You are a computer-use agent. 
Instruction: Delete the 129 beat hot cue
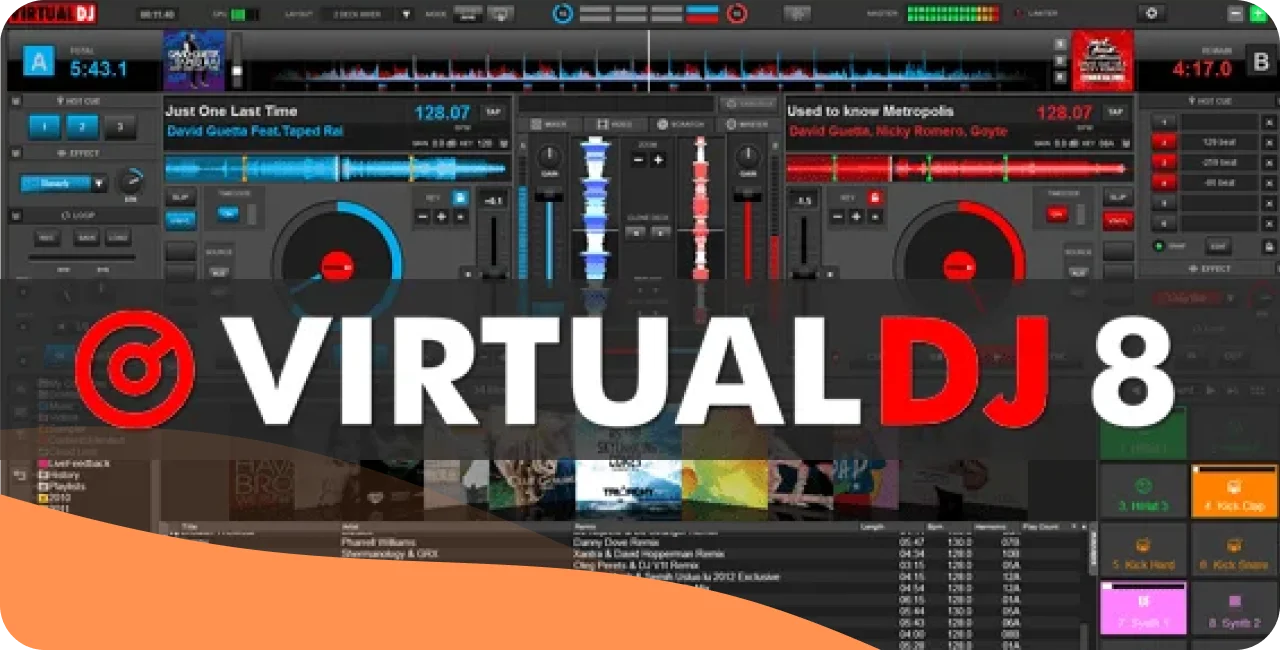click(1269, 142)
